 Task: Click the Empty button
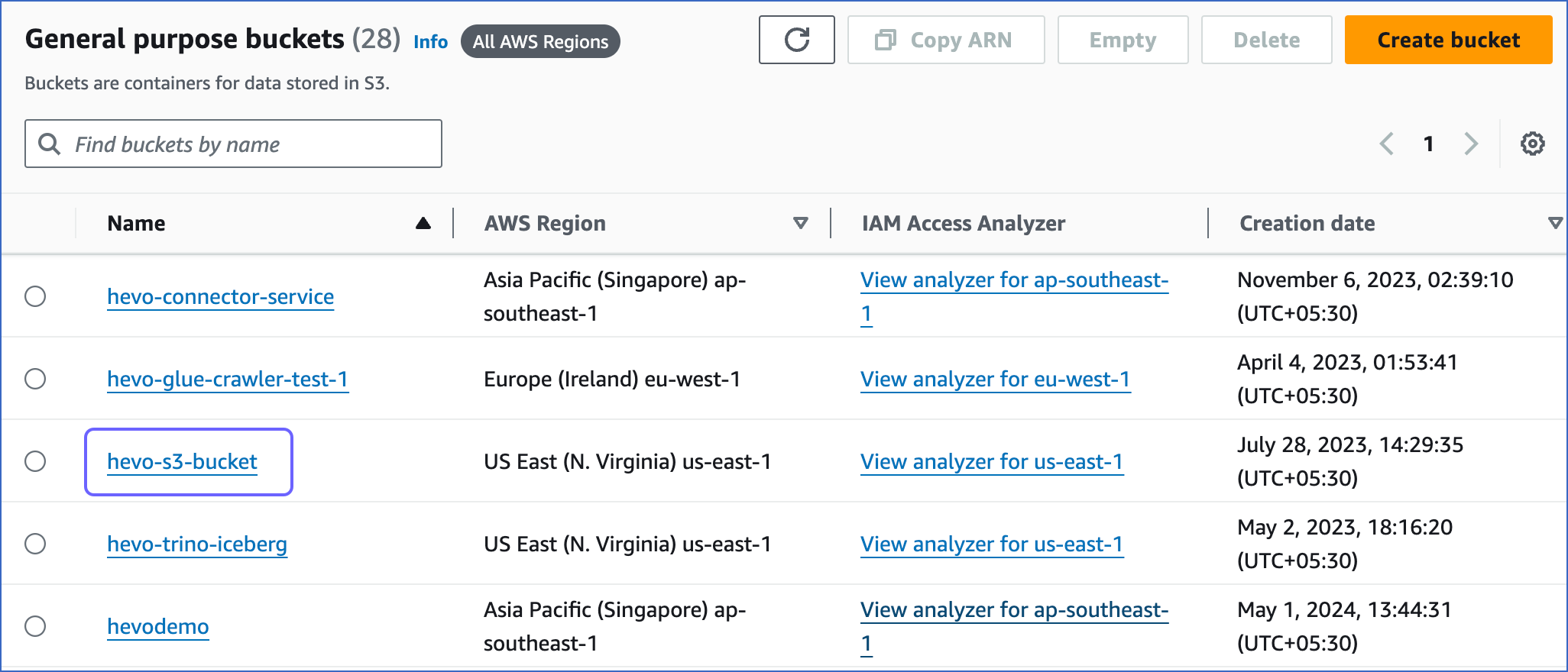pyautogui.click(x=1123, y=40)
